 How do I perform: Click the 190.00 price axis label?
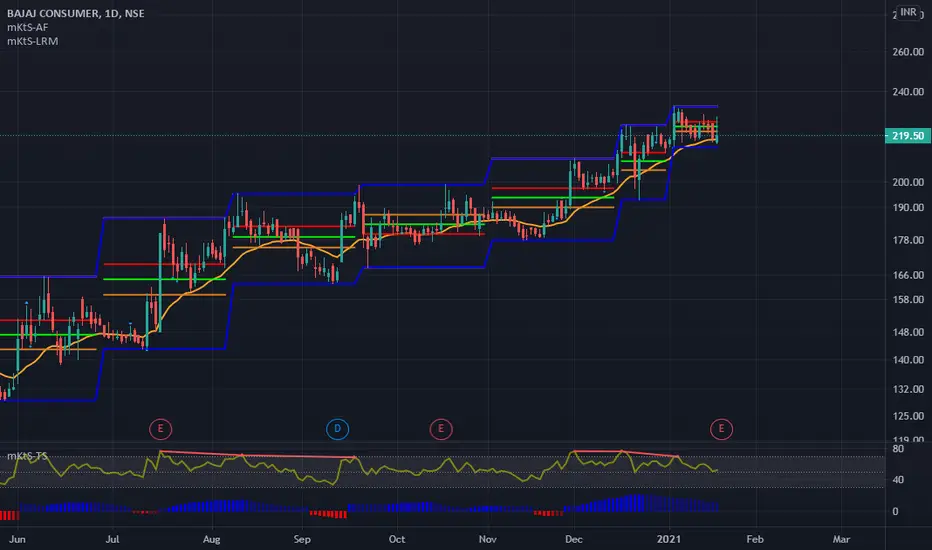[x=908, y=208]
